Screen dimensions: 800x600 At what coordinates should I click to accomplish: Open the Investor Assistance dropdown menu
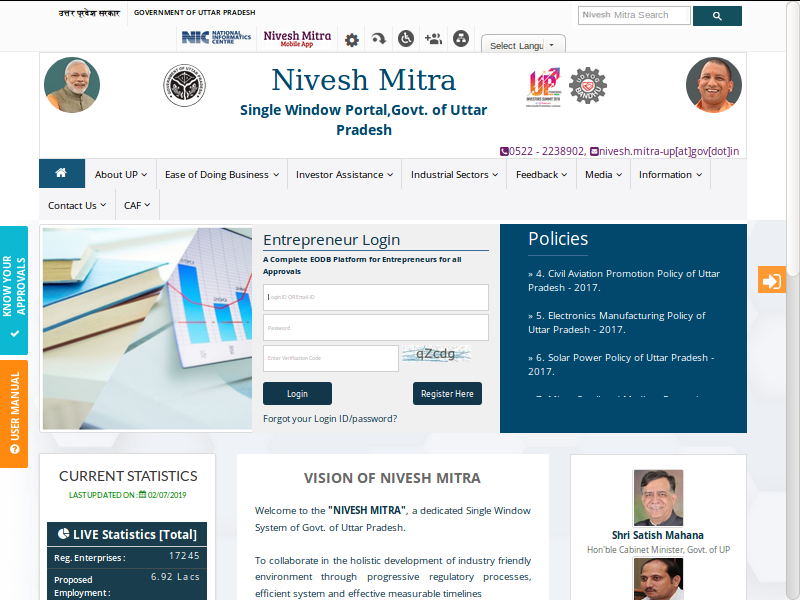[344, 173]
